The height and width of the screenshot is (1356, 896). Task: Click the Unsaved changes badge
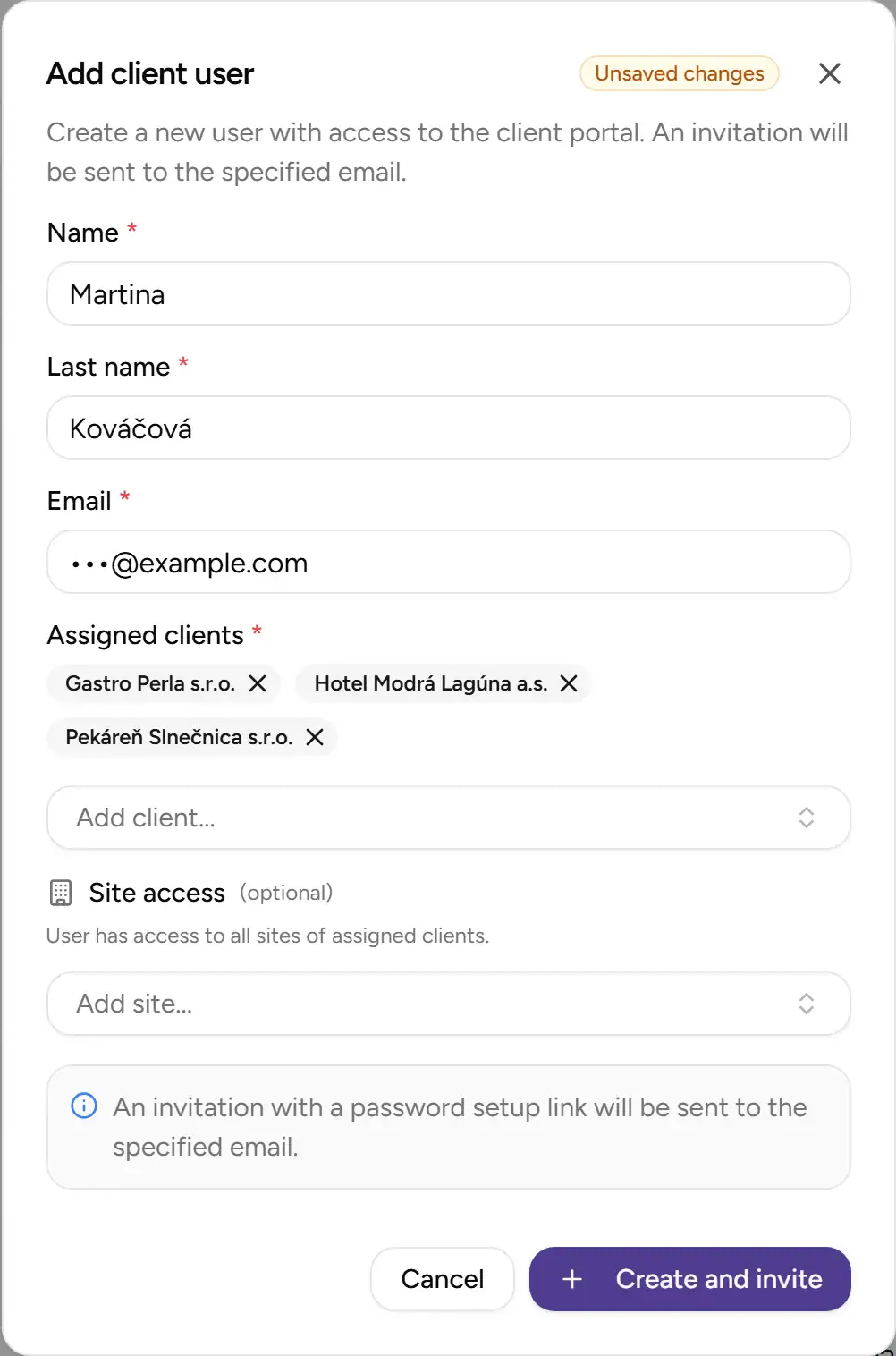pos(679,73)
